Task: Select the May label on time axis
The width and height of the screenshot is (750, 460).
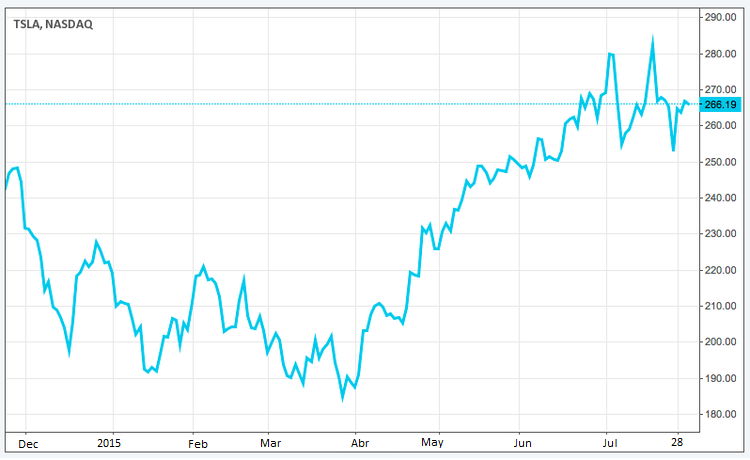Action: pyautogui.click(x=432, y=442)
